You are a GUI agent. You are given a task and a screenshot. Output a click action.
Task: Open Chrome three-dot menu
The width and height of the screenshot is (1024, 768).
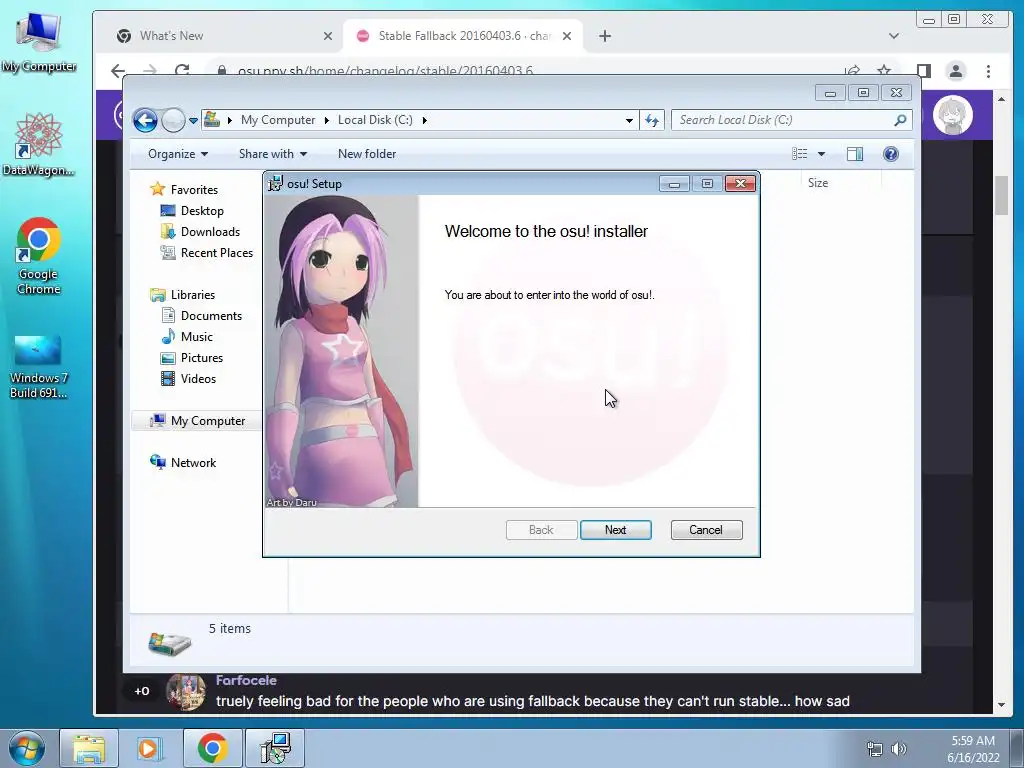pos(988,71)
